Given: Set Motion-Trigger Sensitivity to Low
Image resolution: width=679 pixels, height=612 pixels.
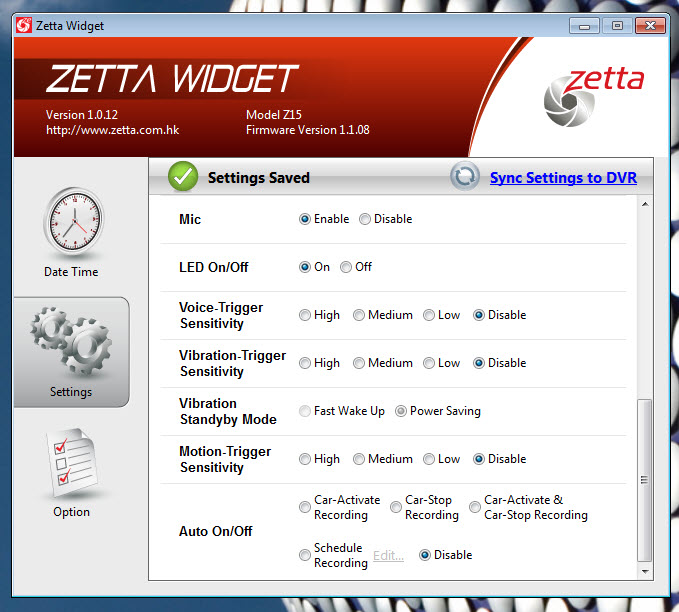Looking at the screenshot, I should click(x=429, y=459).
